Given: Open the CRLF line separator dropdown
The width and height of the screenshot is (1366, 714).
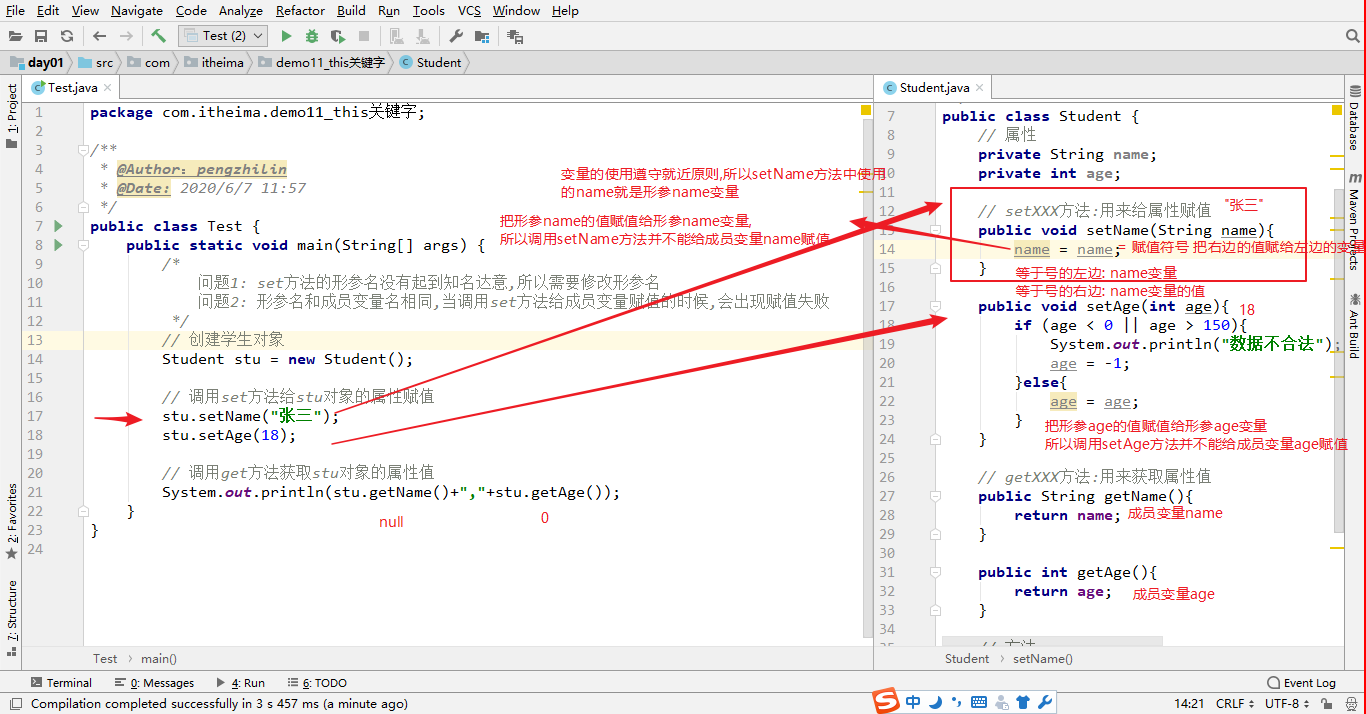Looking at the screenshot, I should pyautogui.click(x=1235, y=703).
